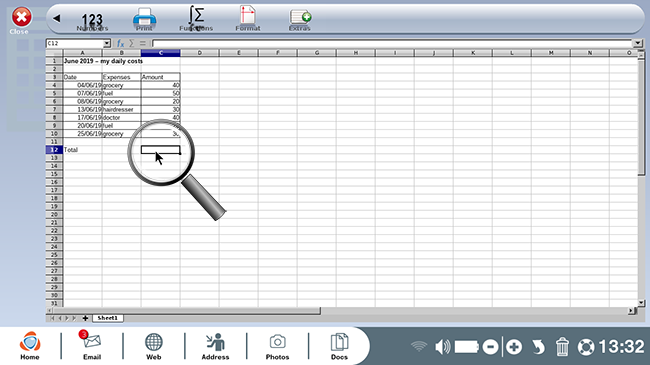Click the 'hairdresser' expense cell
The height and width of the screenshot is (365, 650).
121,109
